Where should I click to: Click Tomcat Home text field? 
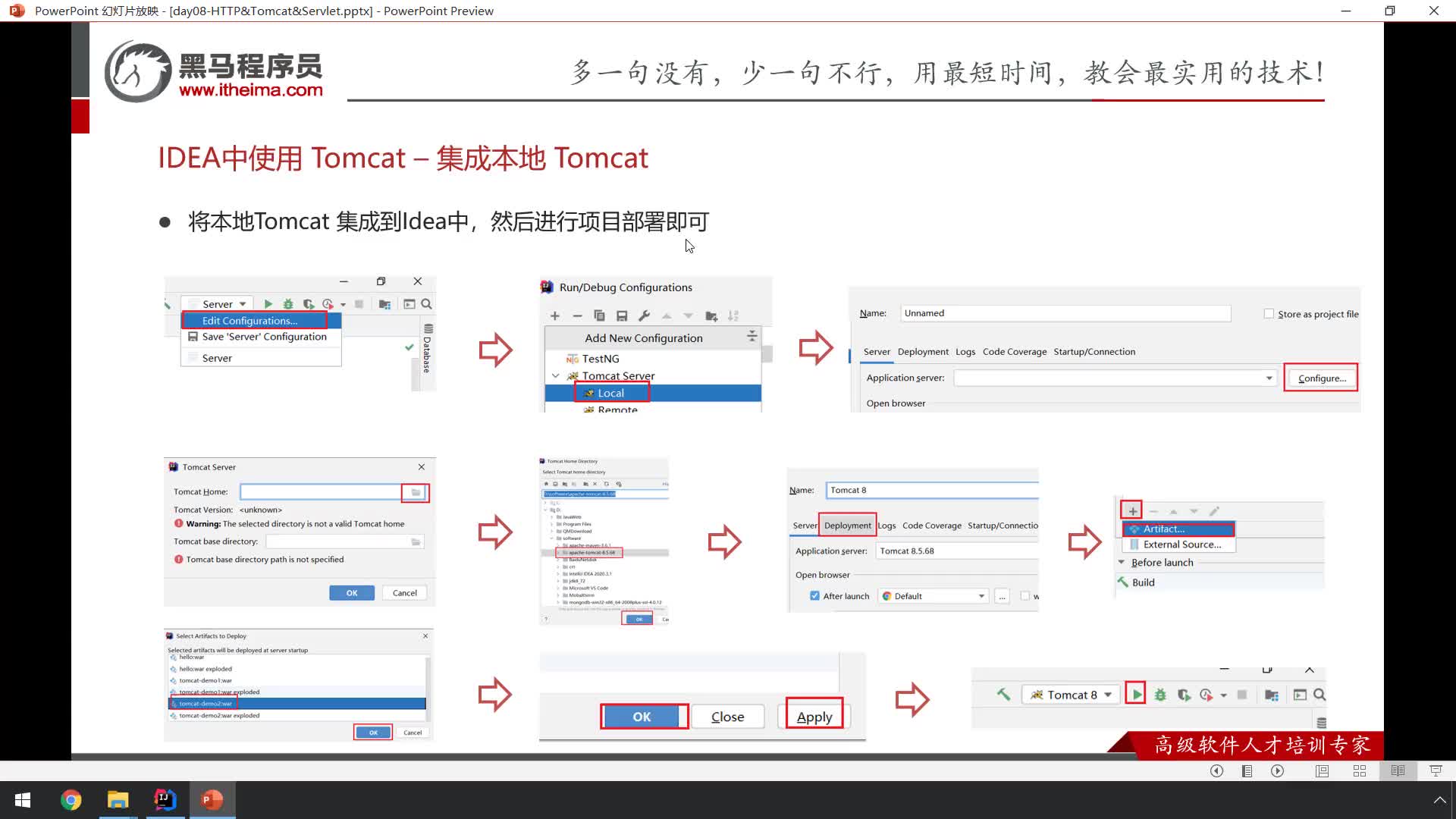pos(321,492)
